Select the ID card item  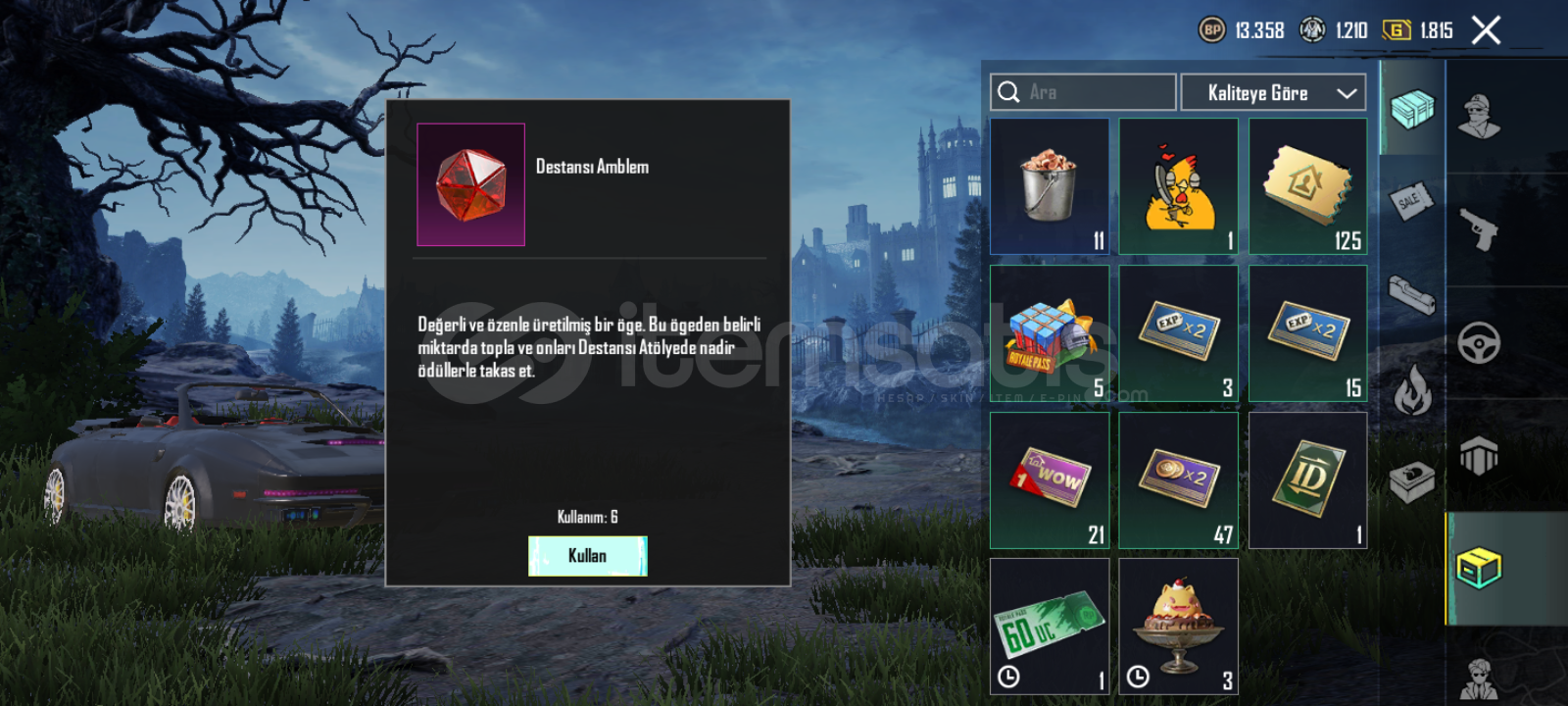click(x=1308, y=480)
